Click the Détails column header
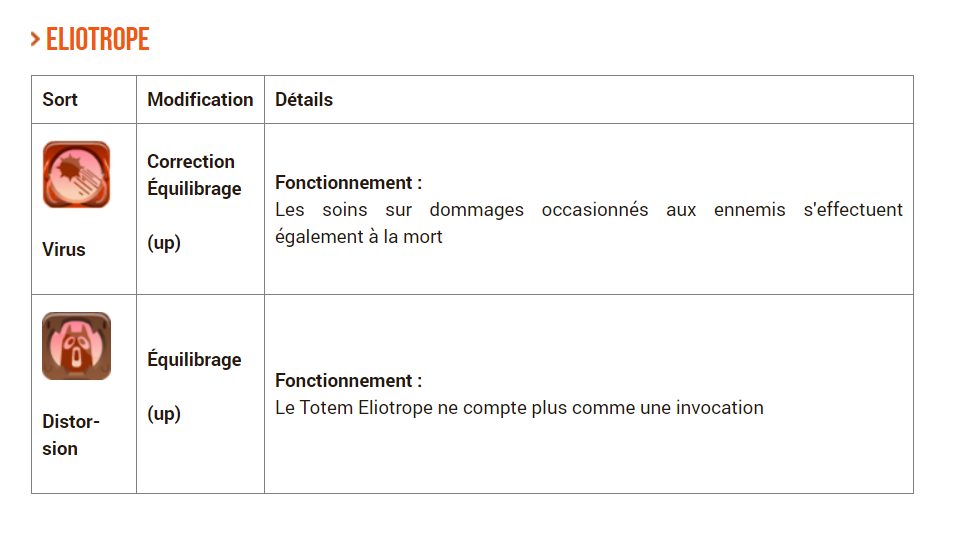 tap(304, 99)
